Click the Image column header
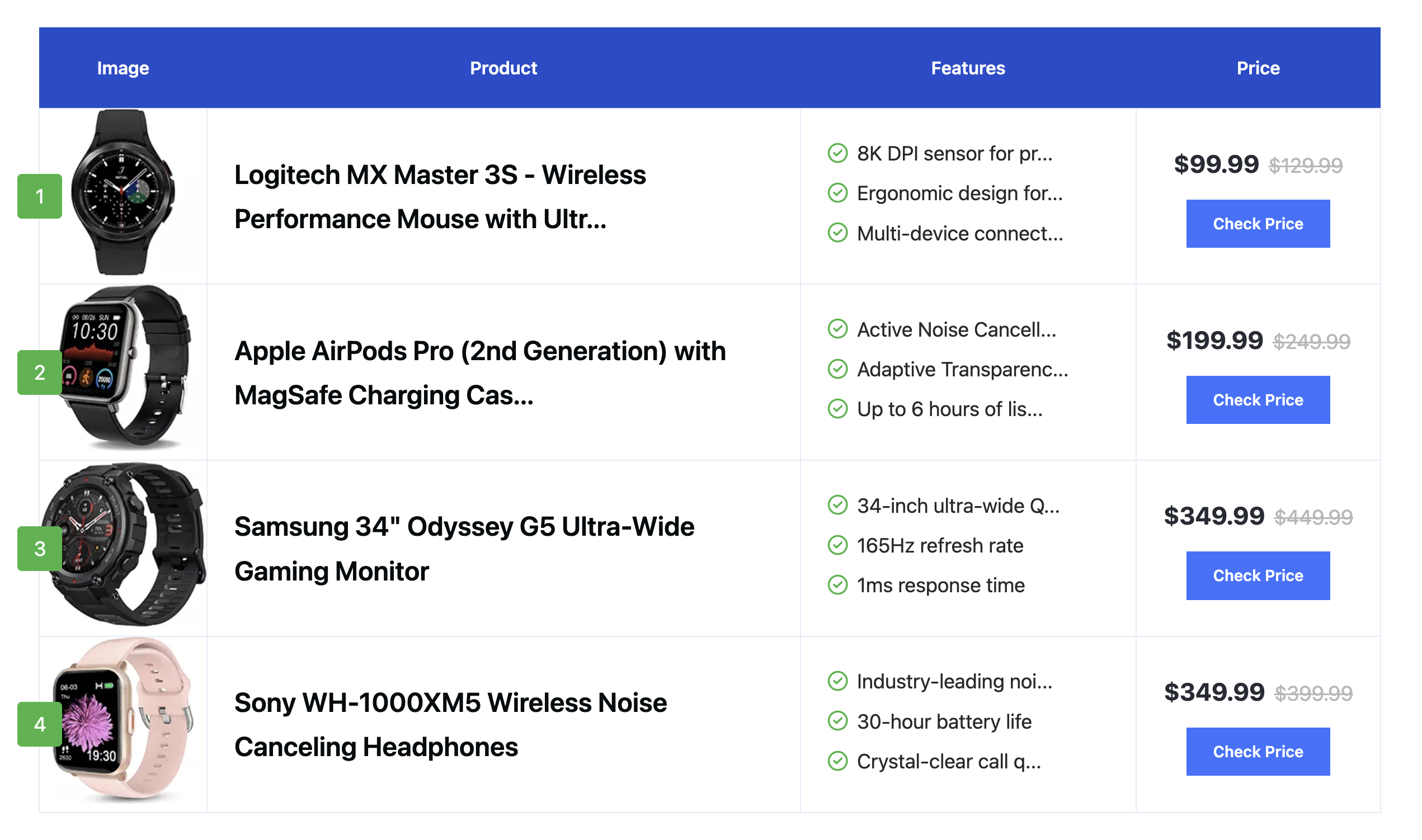The height and width of the screenshot is (840, 1422). coord(123,68)
